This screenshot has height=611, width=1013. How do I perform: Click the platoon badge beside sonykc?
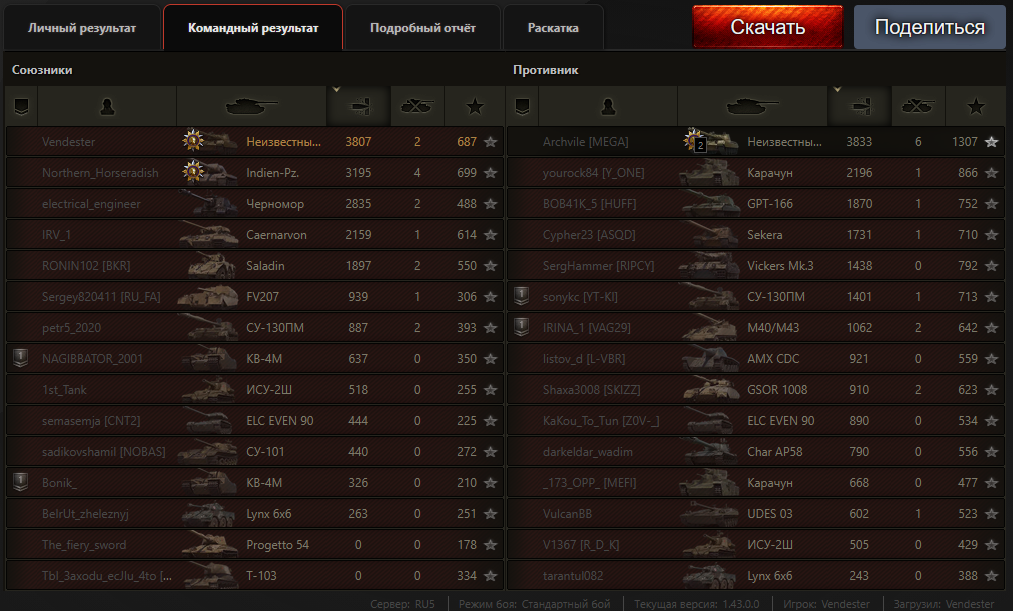click(522, 296)
